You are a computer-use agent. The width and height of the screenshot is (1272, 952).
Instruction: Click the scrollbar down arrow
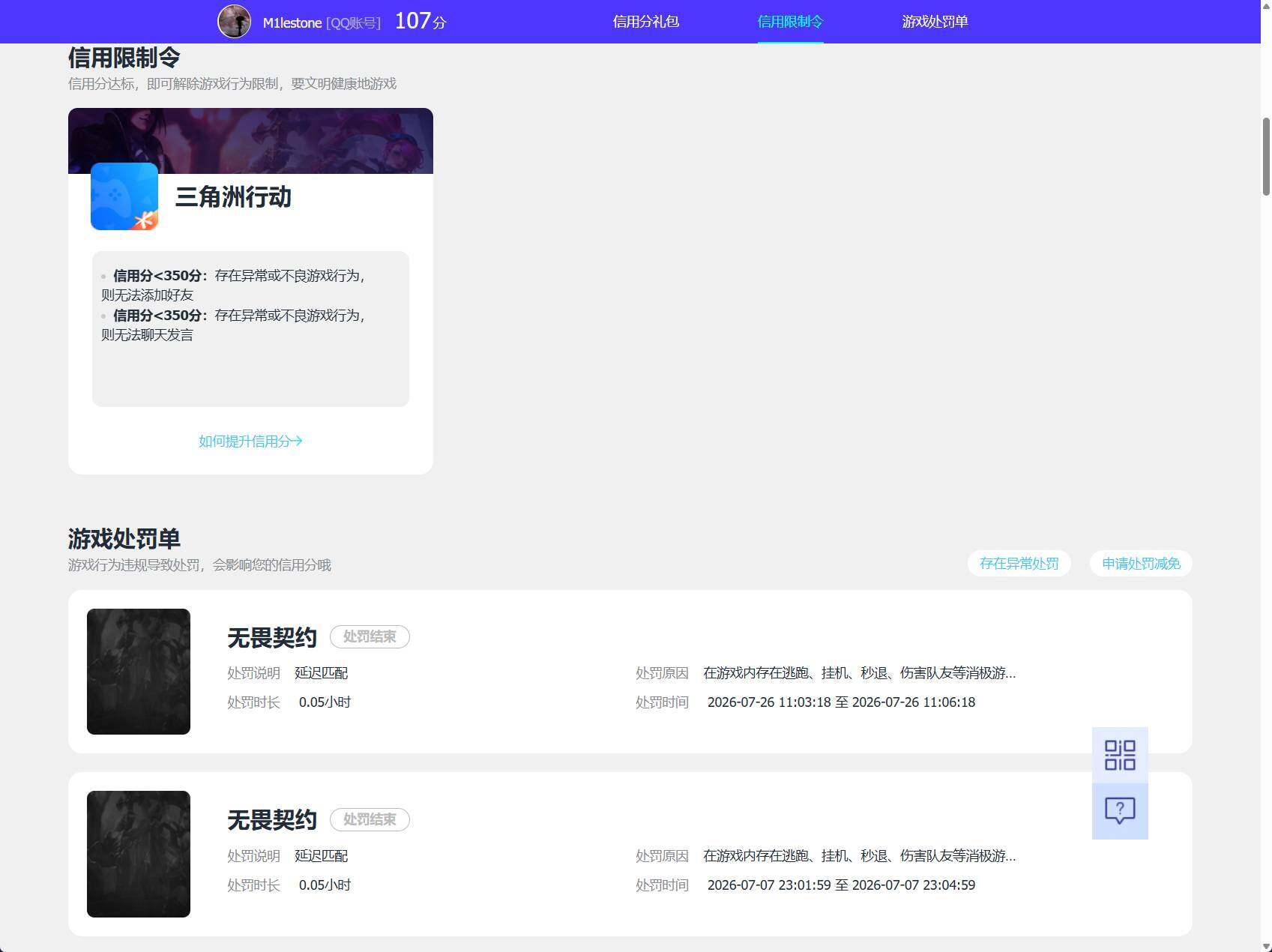tap(1266, 946)
